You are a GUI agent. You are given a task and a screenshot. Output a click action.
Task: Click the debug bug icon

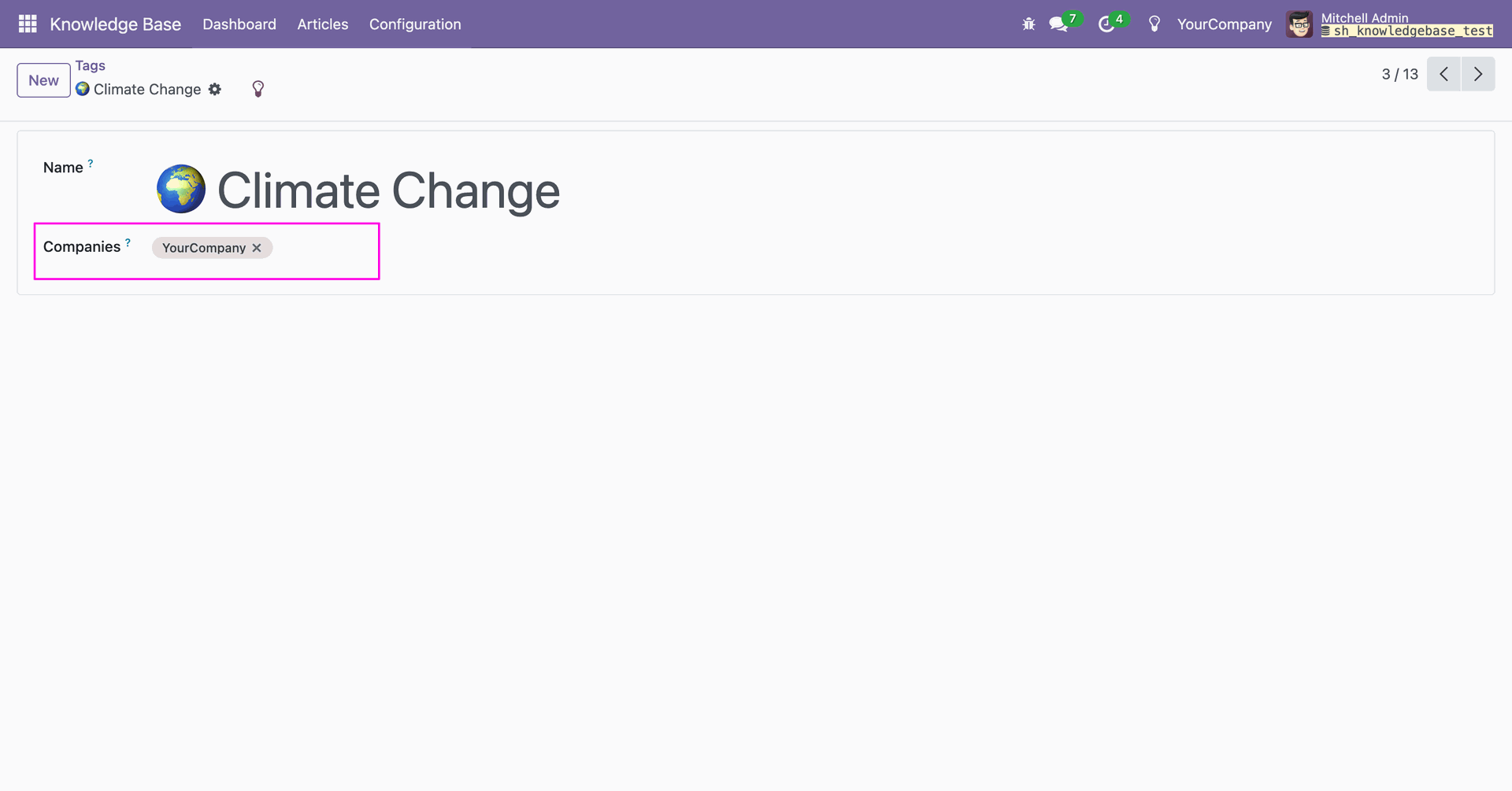point(1028,24)
